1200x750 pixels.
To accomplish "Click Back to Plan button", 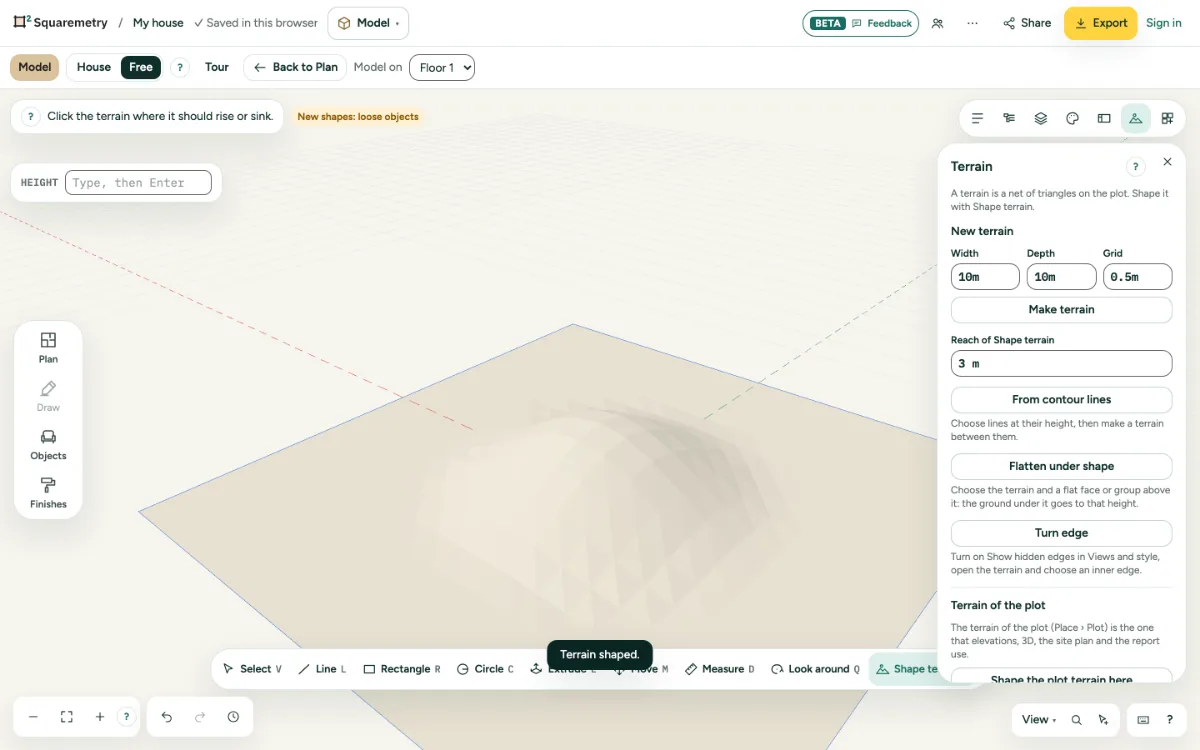I will click(x=295, y=67).
